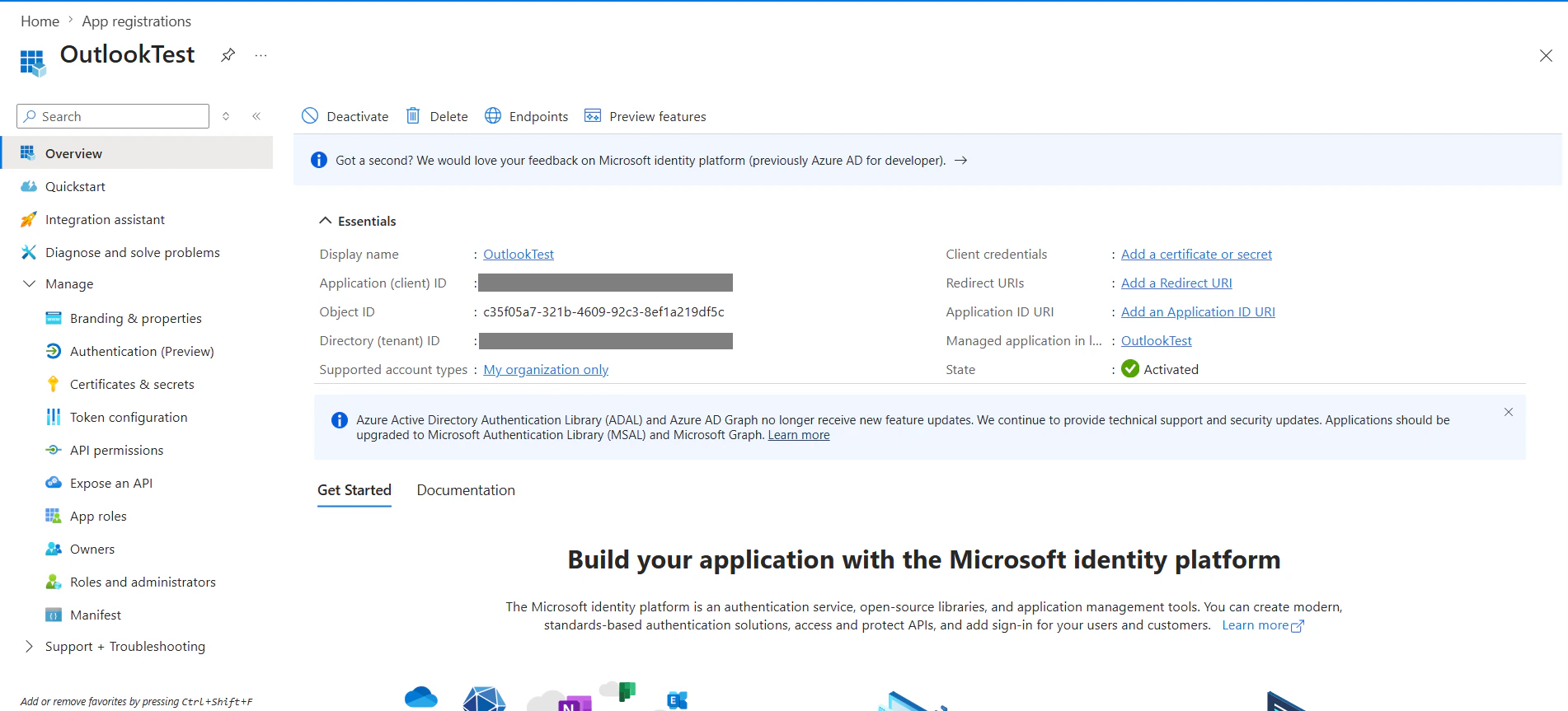Click the sidebar Search field

click(x=113, y=116)
